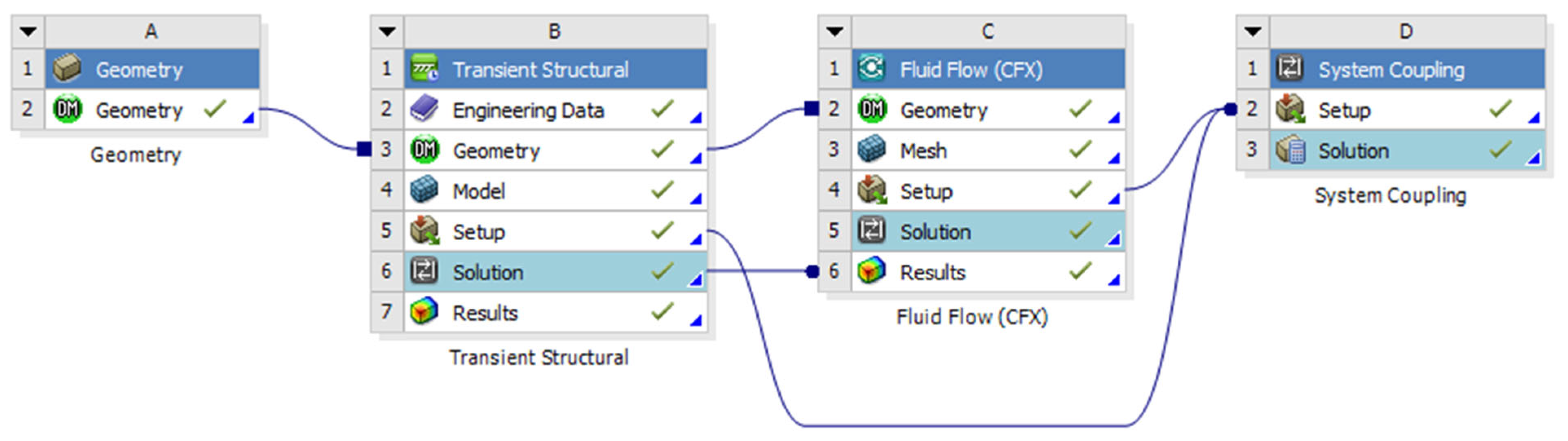Click the green checkmark on Engineering Data
This screenshot has width=1568, height=441.
[662, 110]
